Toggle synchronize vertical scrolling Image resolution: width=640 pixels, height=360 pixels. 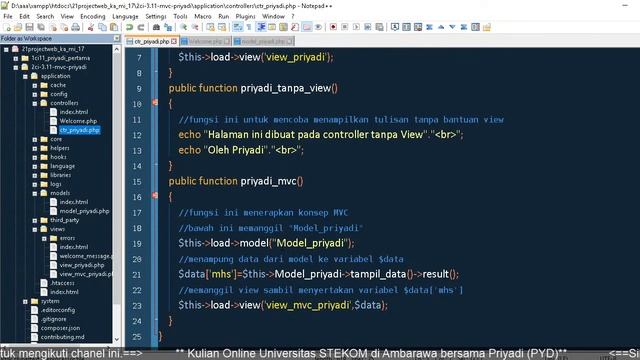coord(211,27)
